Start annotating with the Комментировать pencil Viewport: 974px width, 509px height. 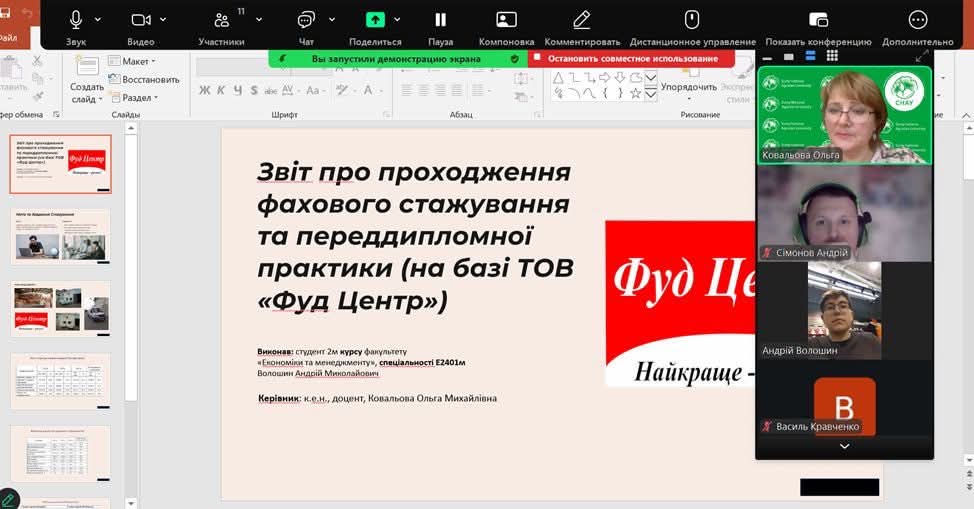point(582,20)
